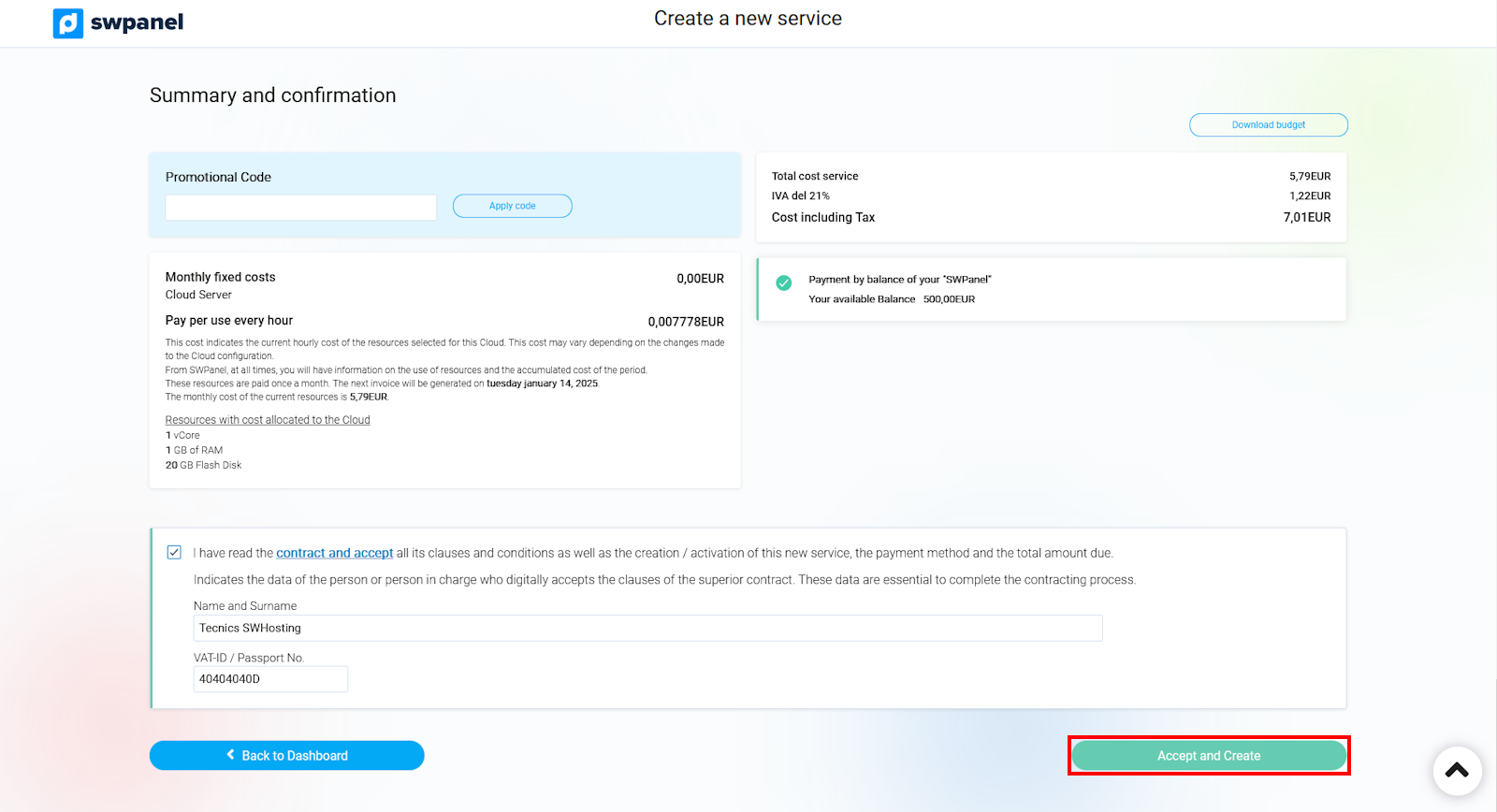The height and width of the screenshot is (812, 1497).
Task: Click the scroll-to-top arrow icon
Action: tap(1457, 770)
